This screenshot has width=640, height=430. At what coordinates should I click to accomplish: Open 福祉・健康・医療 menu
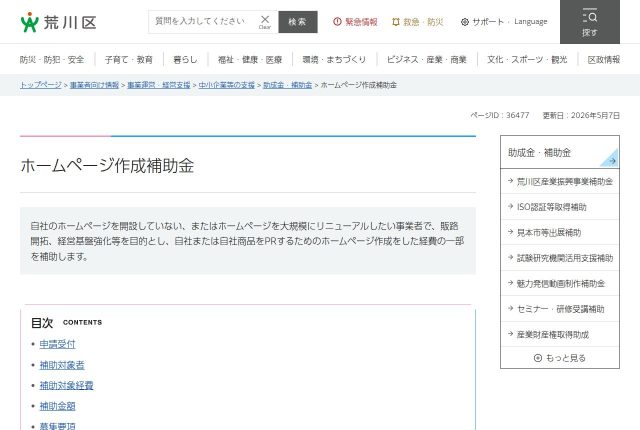250,60
